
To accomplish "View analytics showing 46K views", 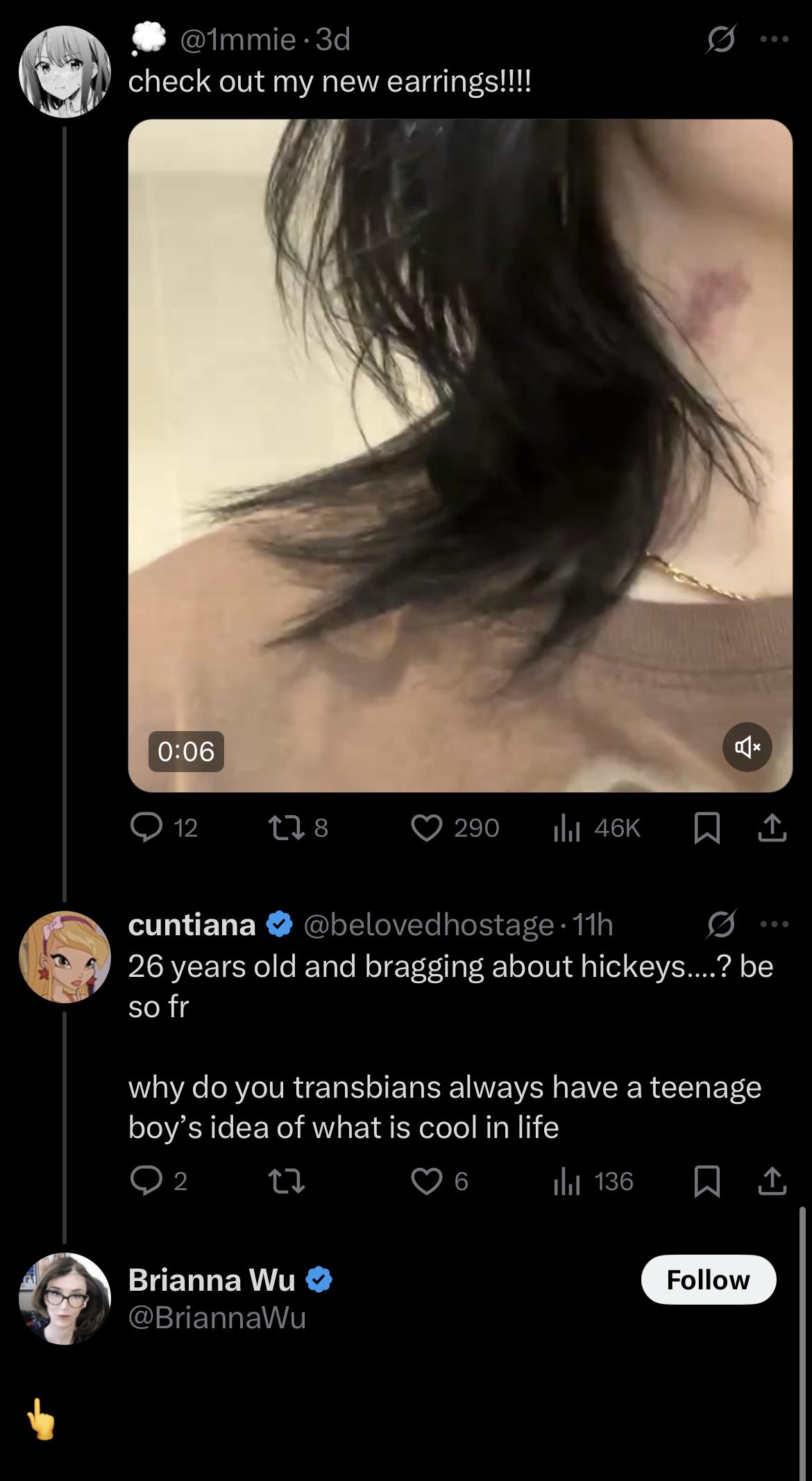I will click(x=597, y=828).
